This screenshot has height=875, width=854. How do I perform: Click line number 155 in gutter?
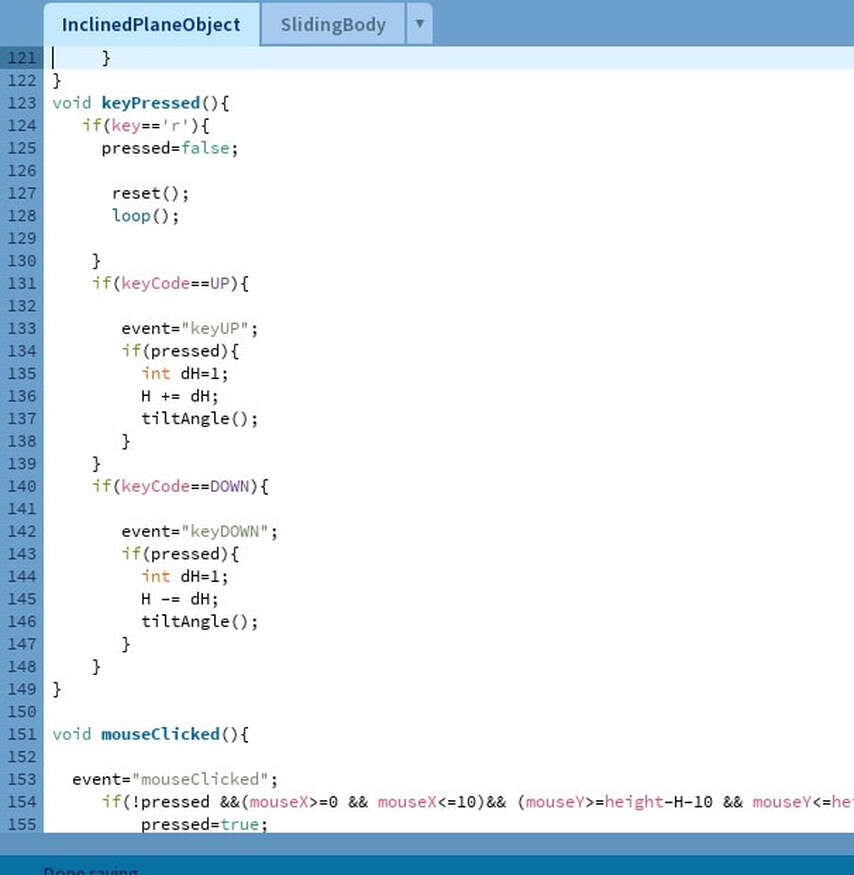pyautogui.click(x=22, y=825)
